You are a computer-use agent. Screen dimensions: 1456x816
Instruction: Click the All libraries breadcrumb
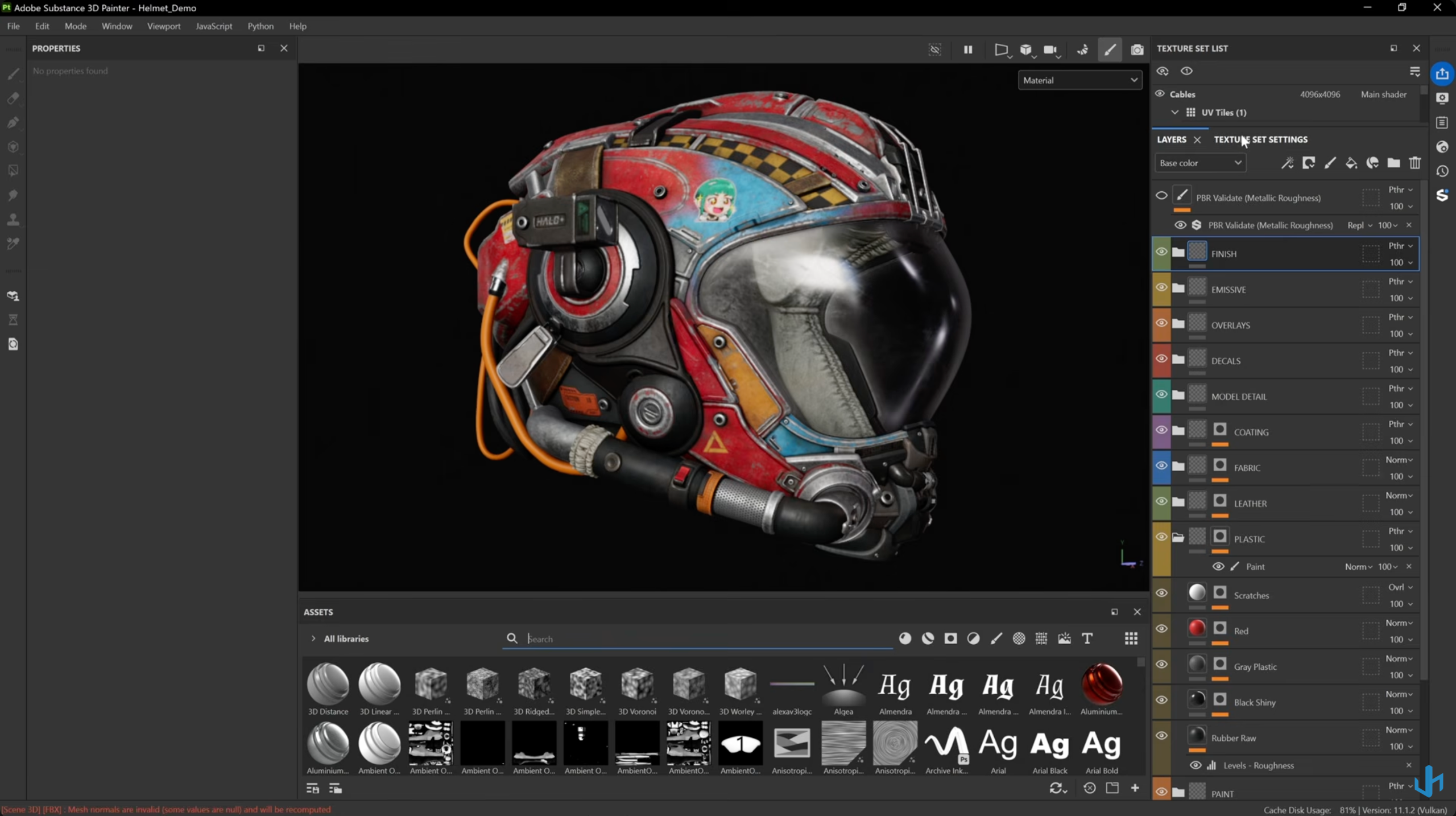(x=346, y=638)
